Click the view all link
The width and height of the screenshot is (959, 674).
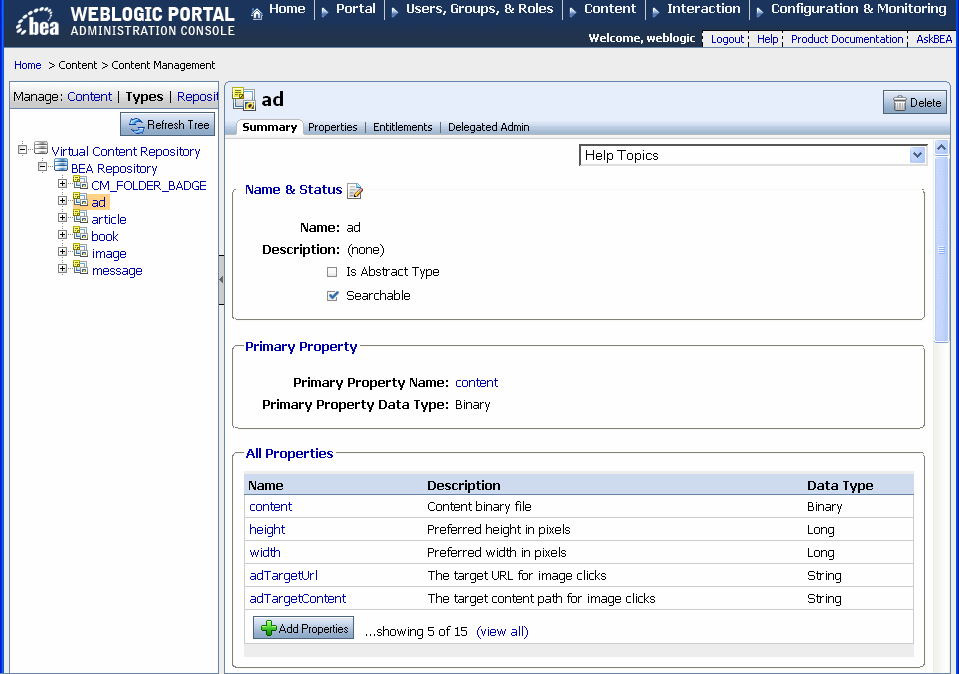[x=502, y=632]
